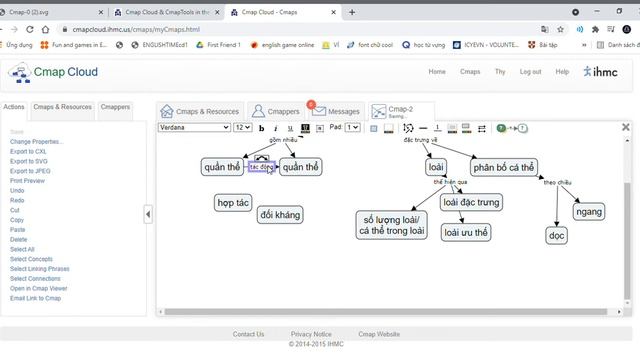Click Copy in Actions list

[17, 220]
